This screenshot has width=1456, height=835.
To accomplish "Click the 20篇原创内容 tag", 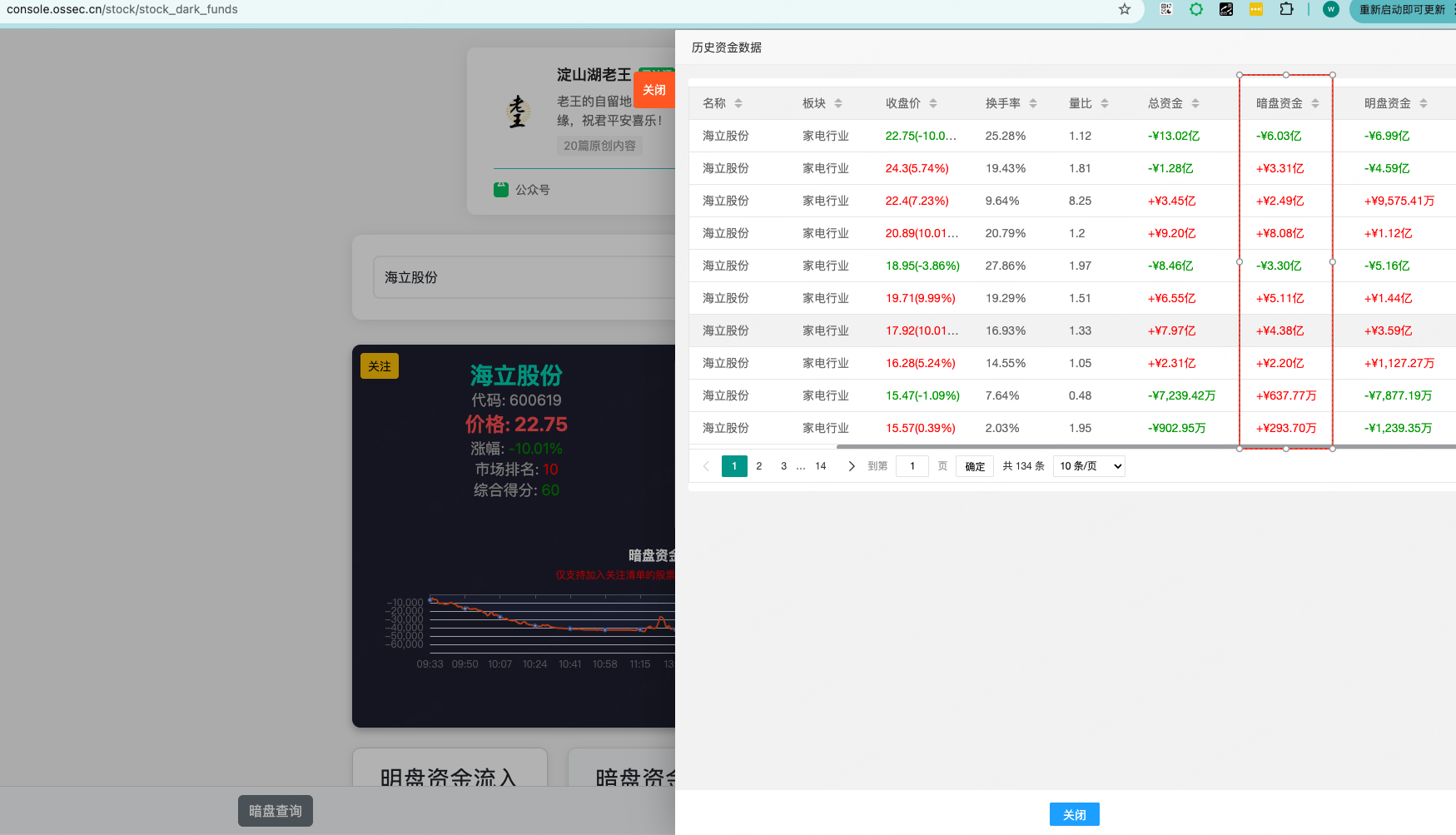I will pyautogui.click(x=599, y=146).
